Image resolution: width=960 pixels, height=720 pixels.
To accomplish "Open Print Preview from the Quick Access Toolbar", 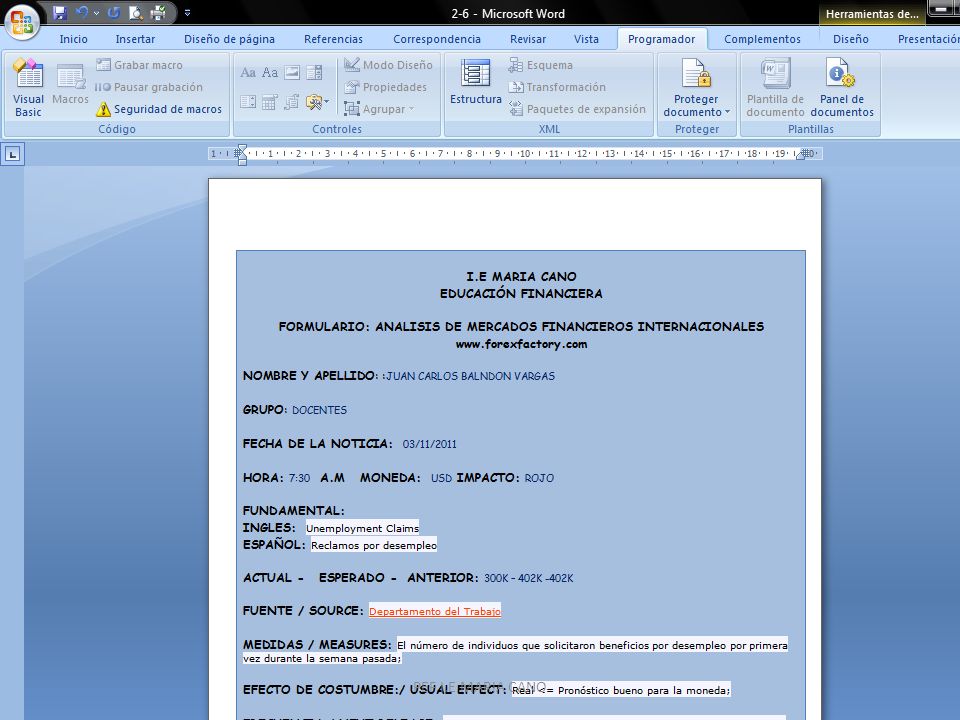I will 136,12.
